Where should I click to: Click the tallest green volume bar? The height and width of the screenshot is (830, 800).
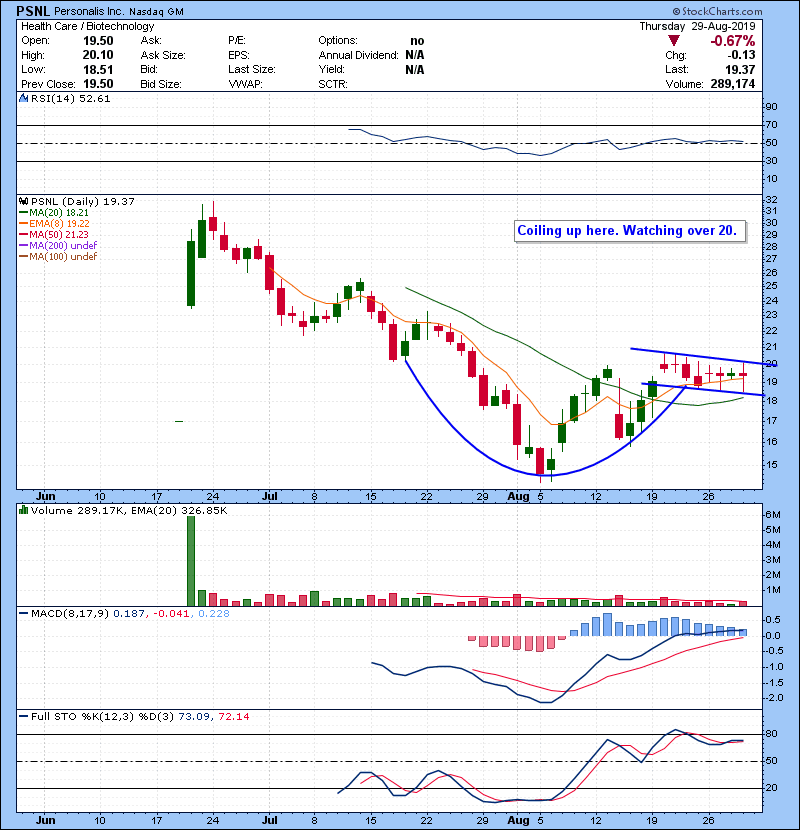pyautogui.click(x=191, y=561)
